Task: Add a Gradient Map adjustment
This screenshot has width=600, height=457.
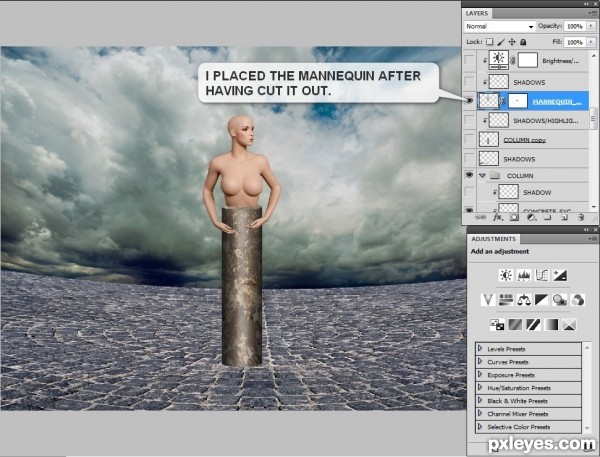Action: pos(551,325)
